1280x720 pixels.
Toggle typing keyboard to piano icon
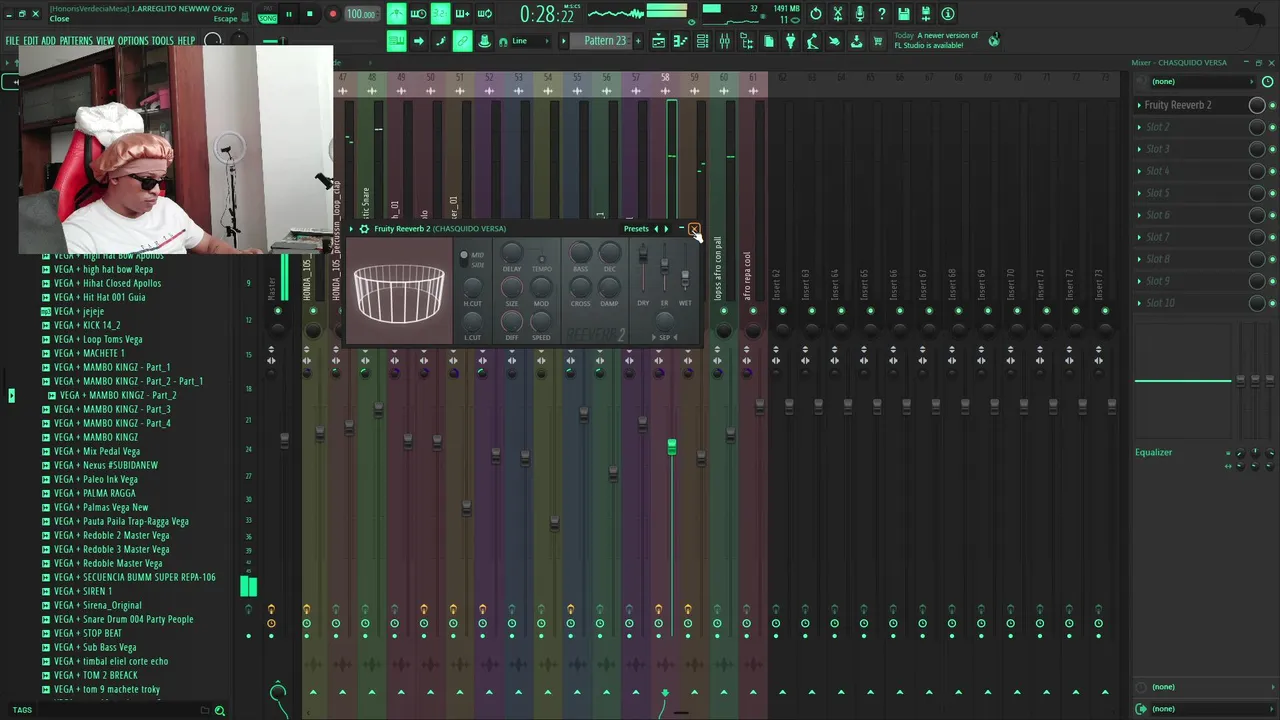[397, 41]
